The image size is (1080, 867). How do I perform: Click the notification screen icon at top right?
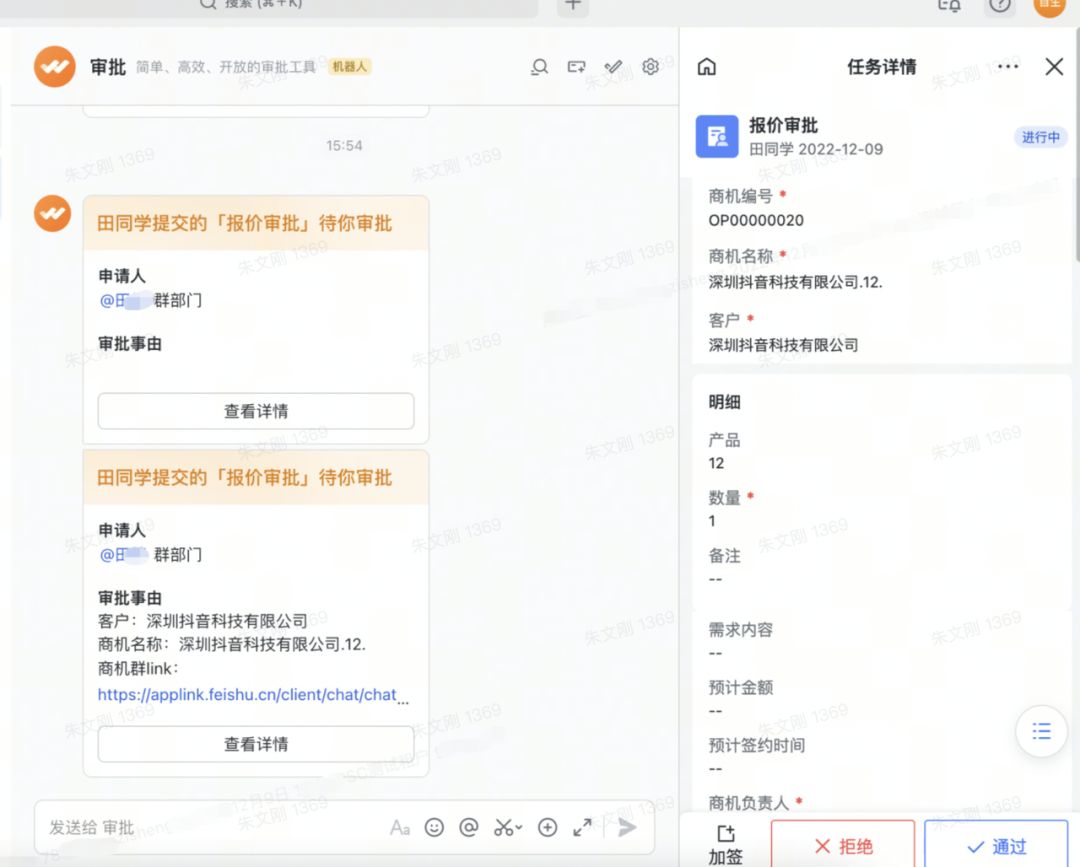(x=949, y=6)
